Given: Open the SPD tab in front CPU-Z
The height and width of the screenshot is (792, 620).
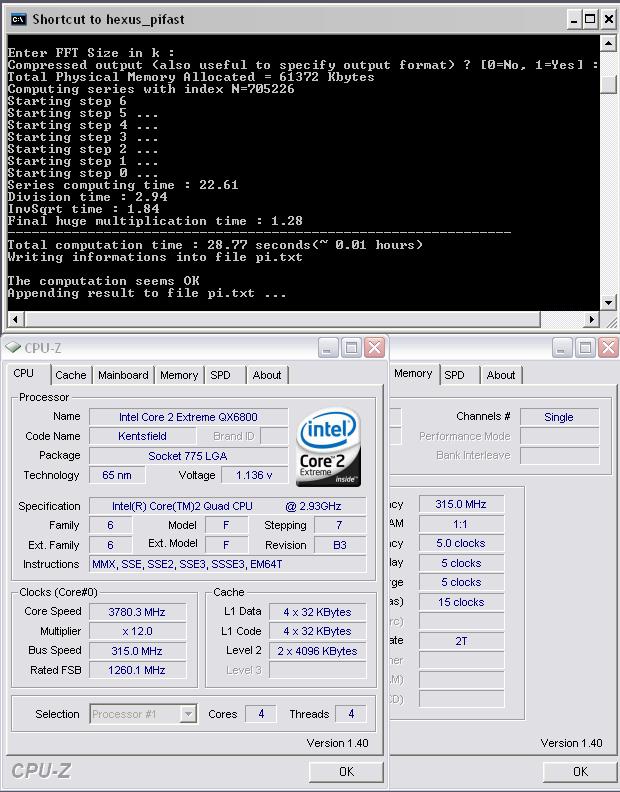Looking at the screenshot, I should (x=220, y=375).
